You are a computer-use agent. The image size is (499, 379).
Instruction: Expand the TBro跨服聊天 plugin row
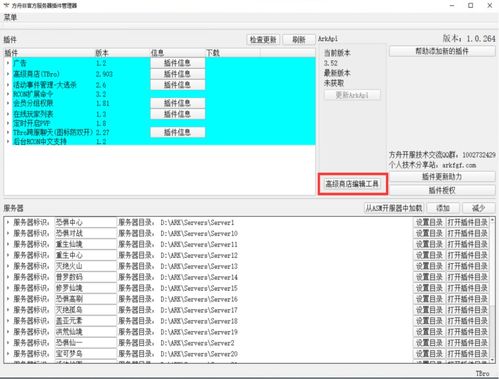coord(8,133)
